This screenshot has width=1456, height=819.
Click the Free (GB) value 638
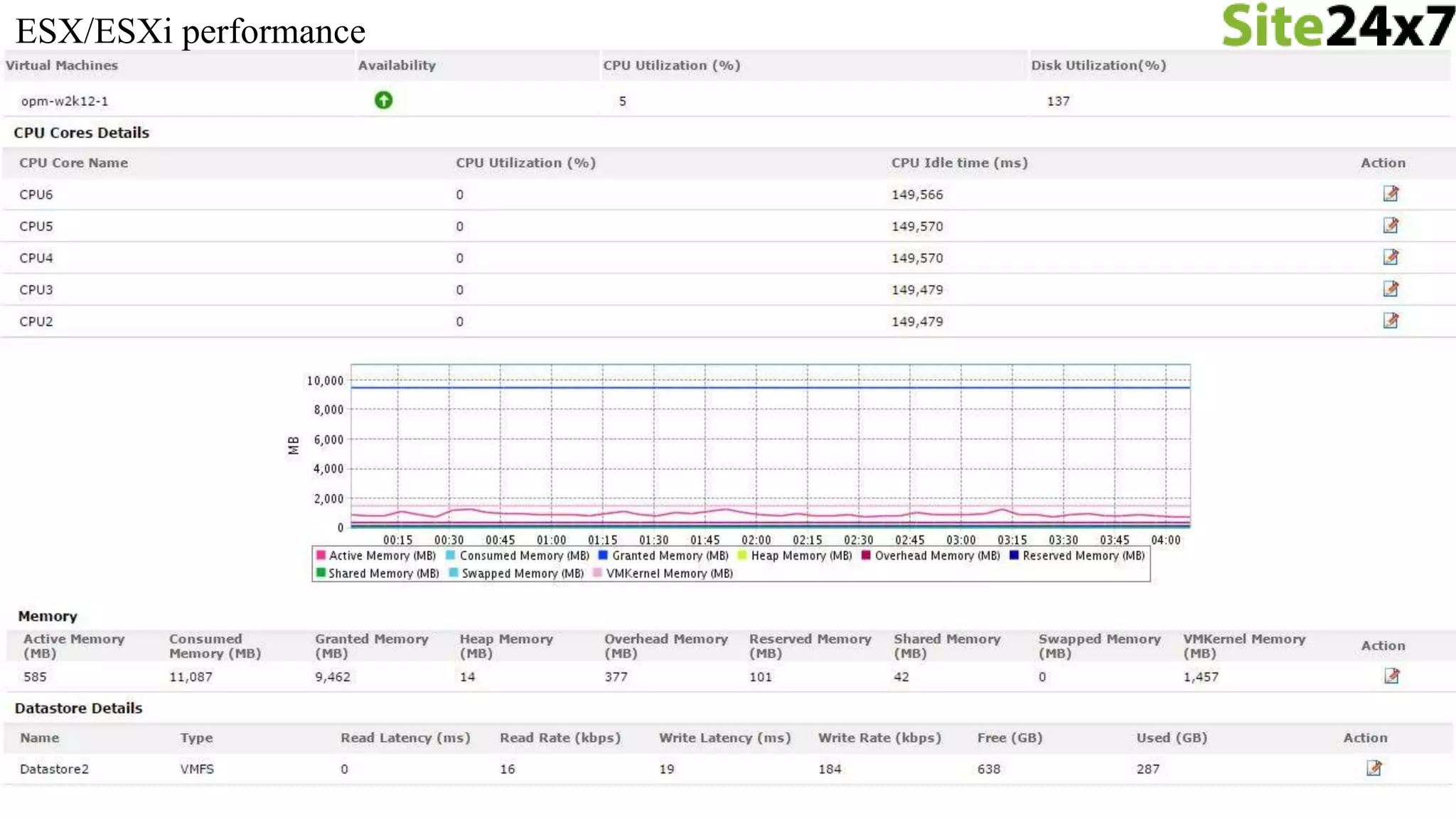coord(989,769)
